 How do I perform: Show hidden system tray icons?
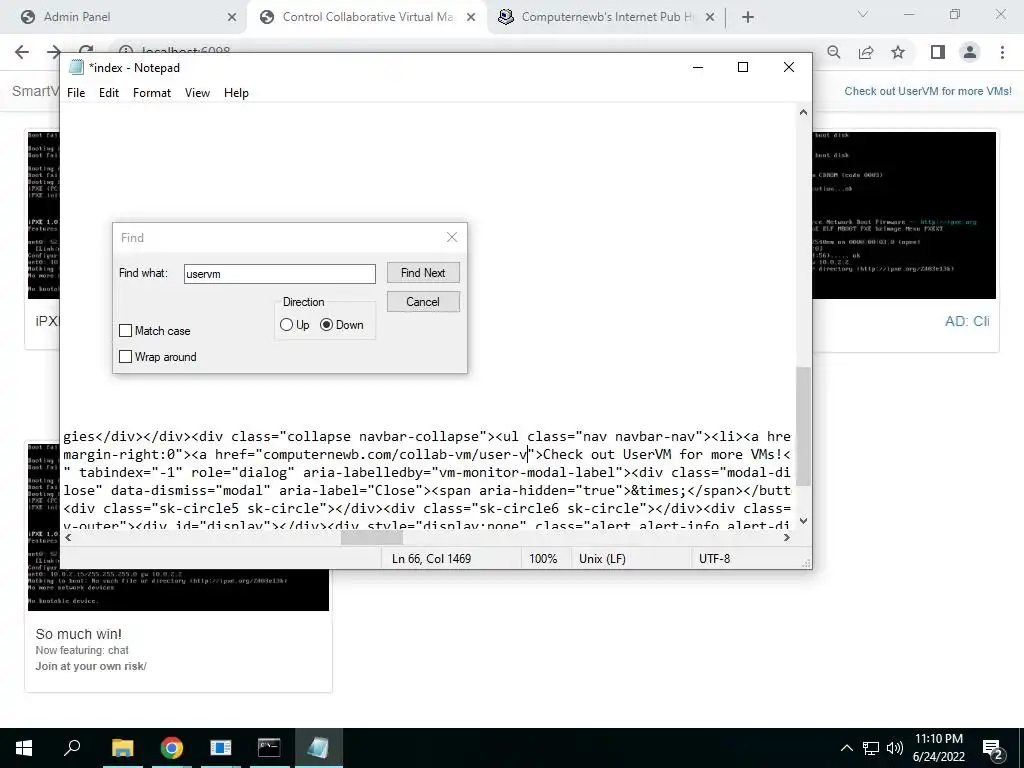click(846, 748)
